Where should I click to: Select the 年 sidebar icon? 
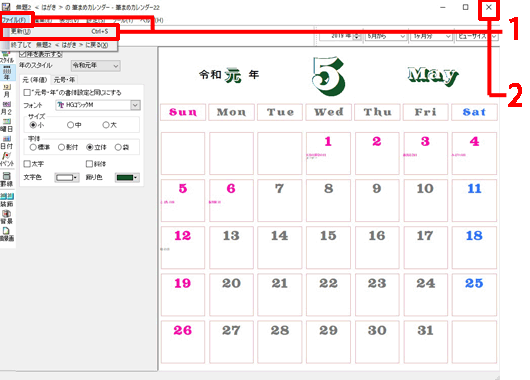(x=7, y=73)
